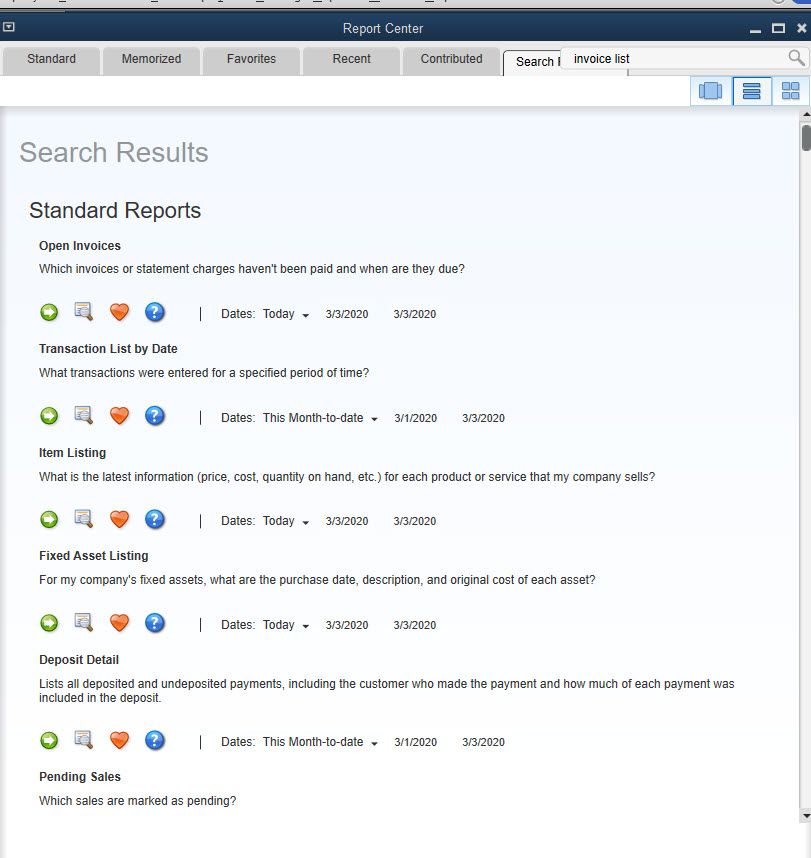Open the Open Invoices report title

80,246
